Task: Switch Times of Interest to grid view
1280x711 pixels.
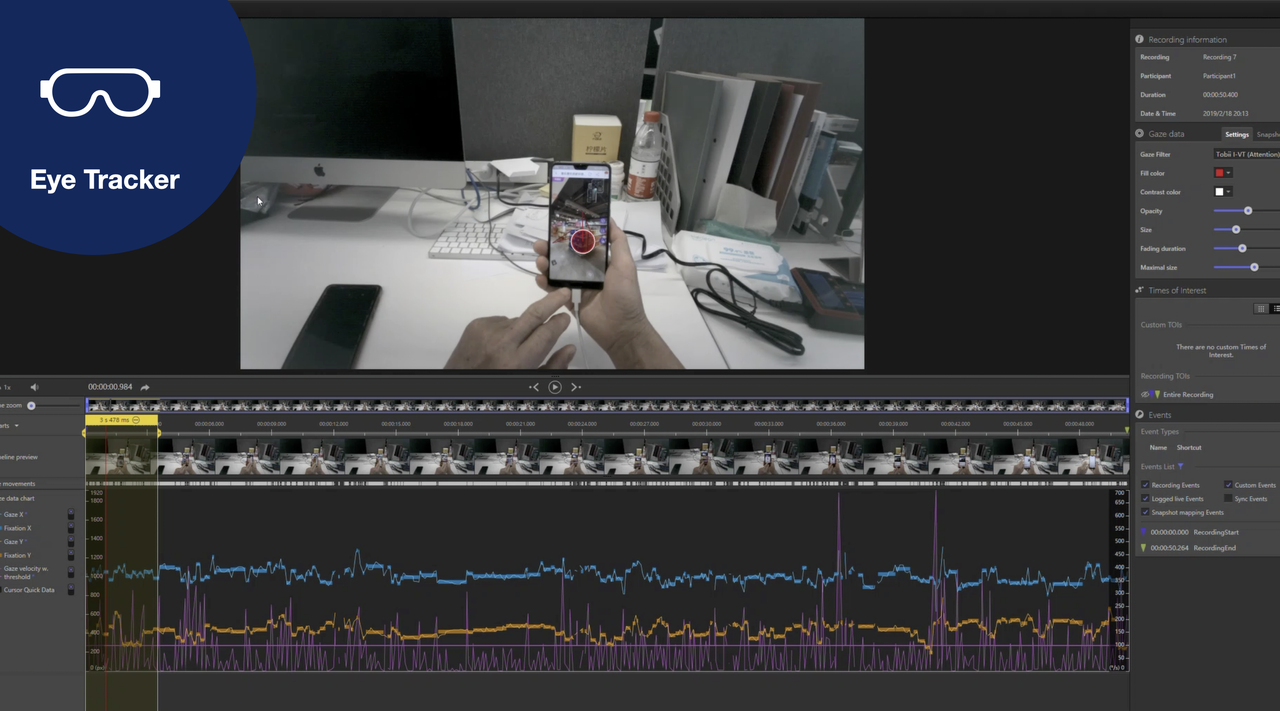Action: coord(1261,309)
